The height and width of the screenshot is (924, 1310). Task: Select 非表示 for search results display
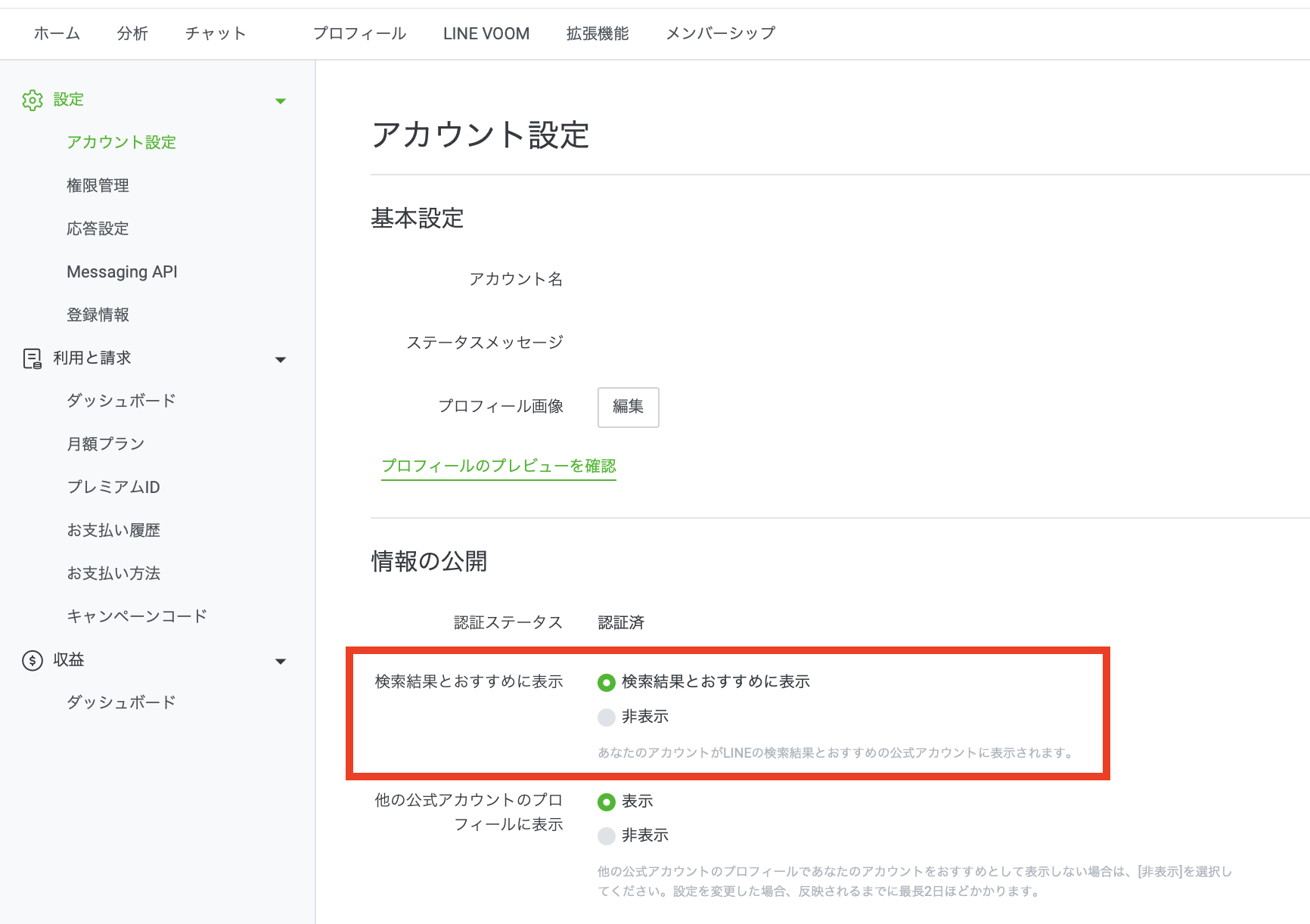pos(606,716)
